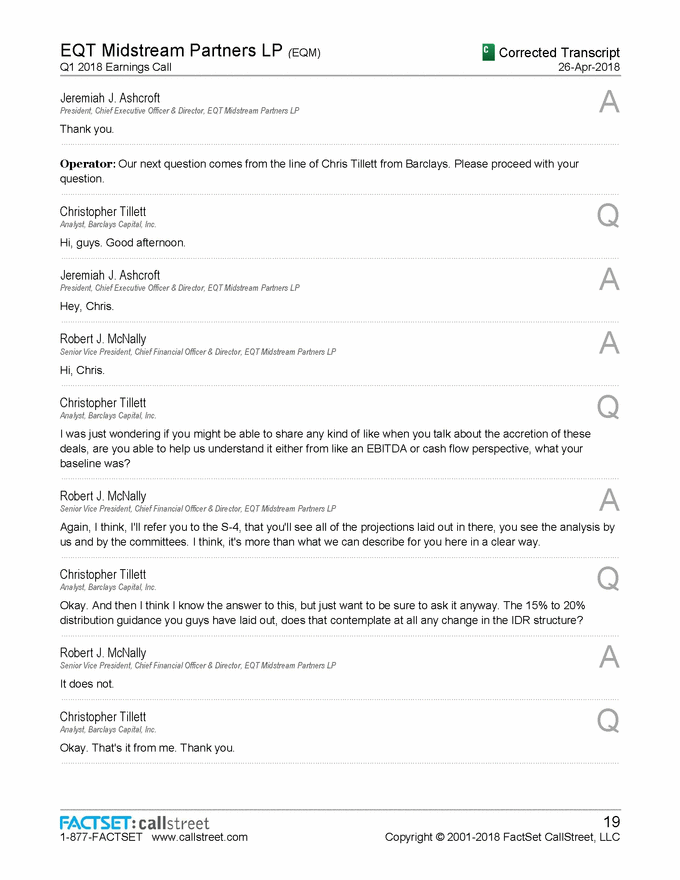Image resolution: width=680 pixels, height=880 pixels.
Task: Click the FactSet CallStreet copyright notice
Action: (x=502, y=837)
